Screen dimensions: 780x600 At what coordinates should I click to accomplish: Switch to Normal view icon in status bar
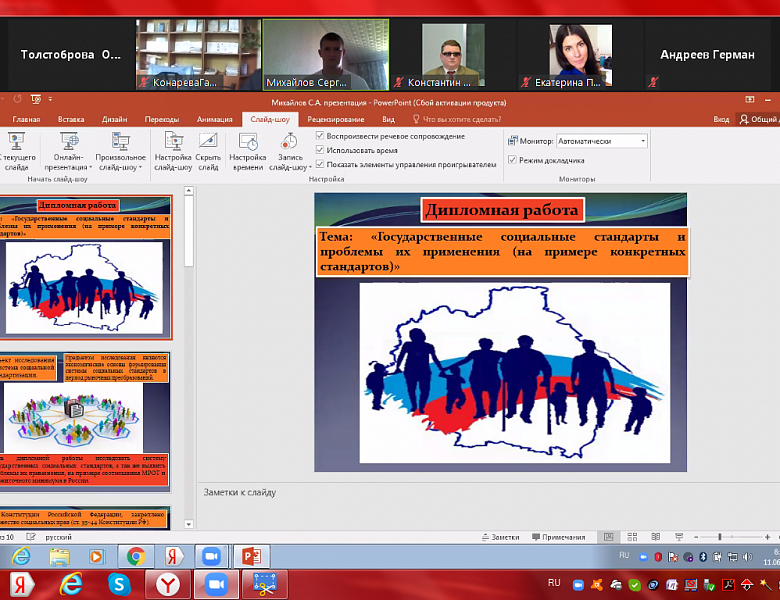tap(608, 537)
